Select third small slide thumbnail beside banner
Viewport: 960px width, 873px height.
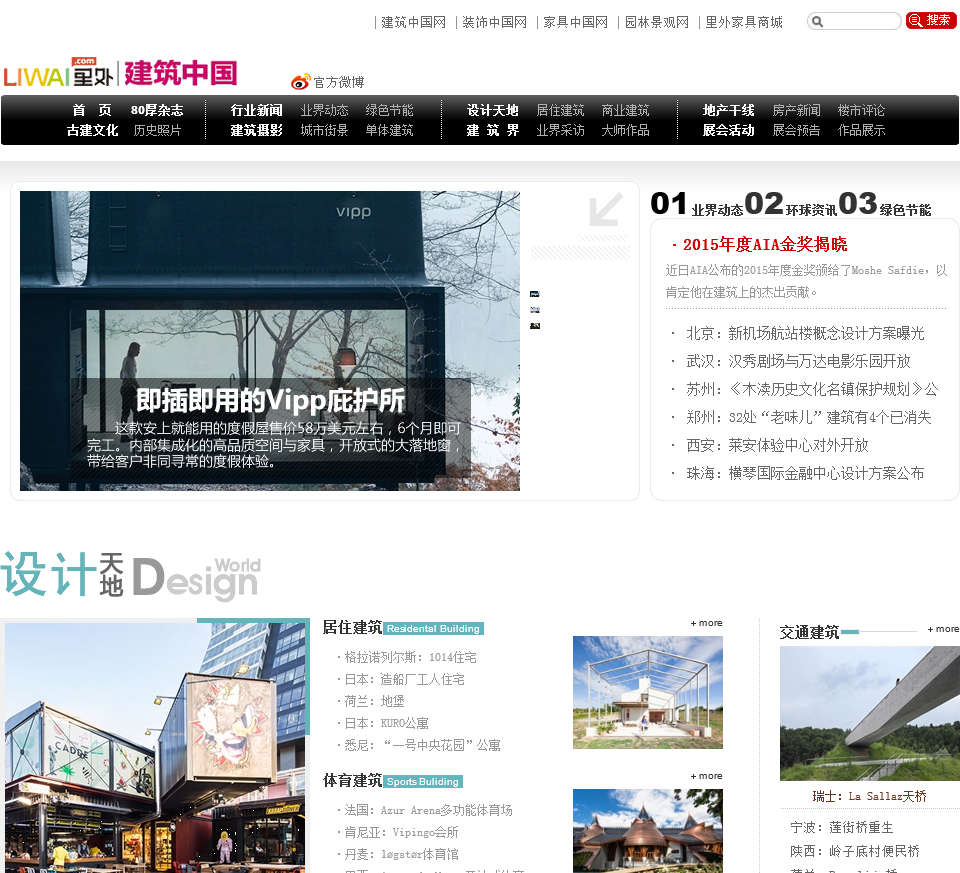pos(534,326)
